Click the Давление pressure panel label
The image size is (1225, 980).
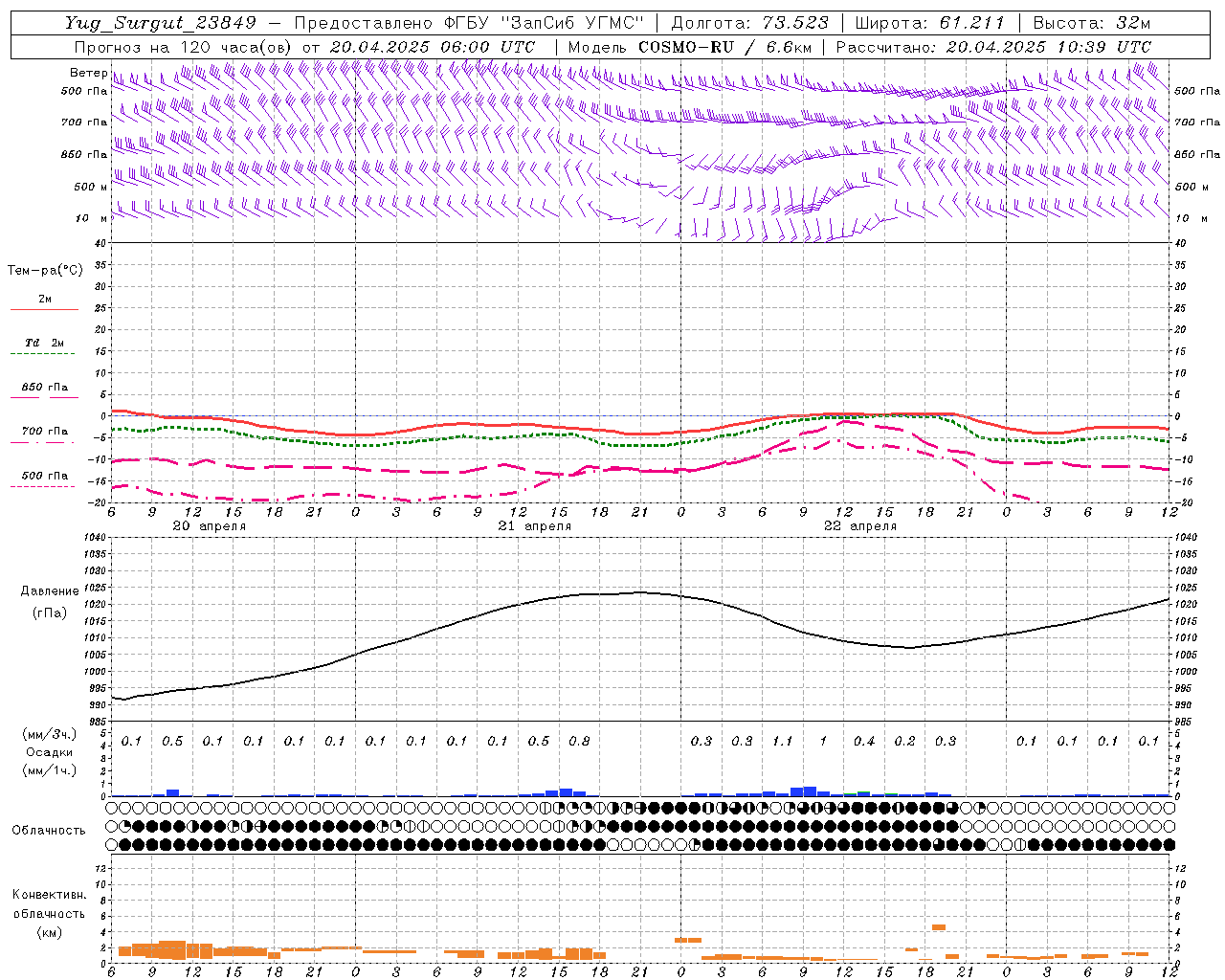pyautogui.click(x=50, y=591)
